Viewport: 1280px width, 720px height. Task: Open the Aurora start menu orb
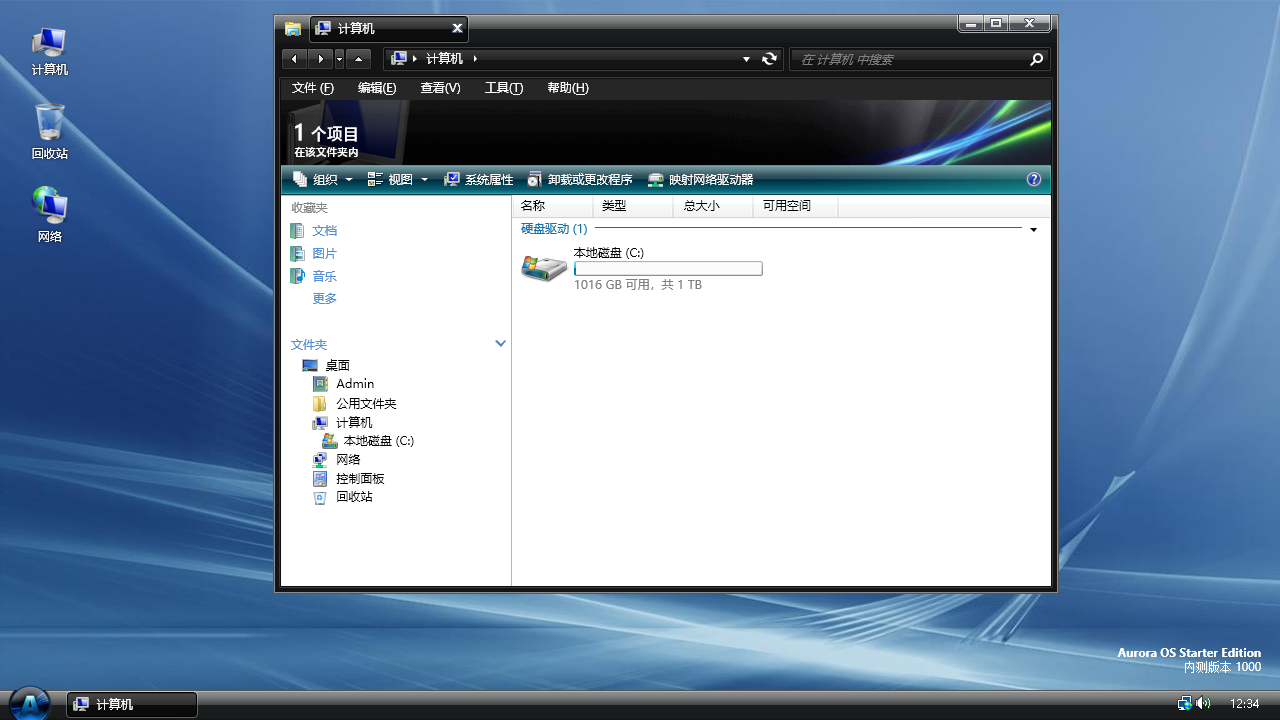[30, 702]
